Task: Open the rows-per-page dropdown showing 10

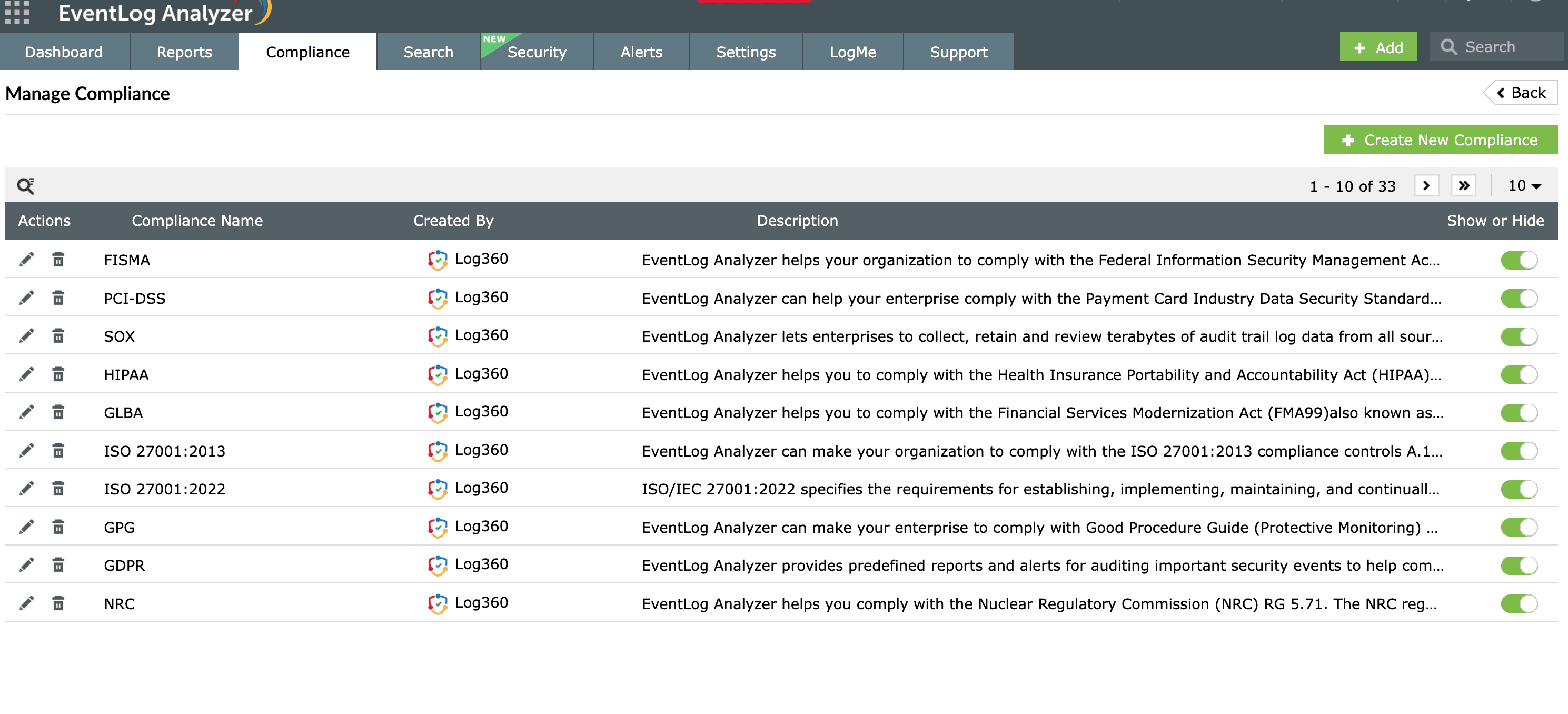Action: (1524, 186)
